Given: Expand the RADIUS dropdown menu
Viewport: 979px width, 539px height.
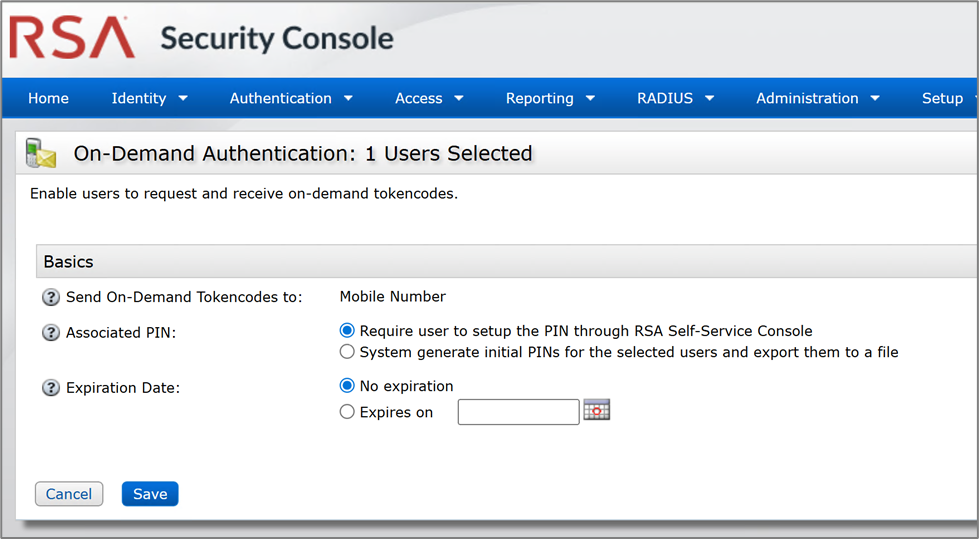Looking at the screenshot, I should pyautogui.click(x=675, y=98).
